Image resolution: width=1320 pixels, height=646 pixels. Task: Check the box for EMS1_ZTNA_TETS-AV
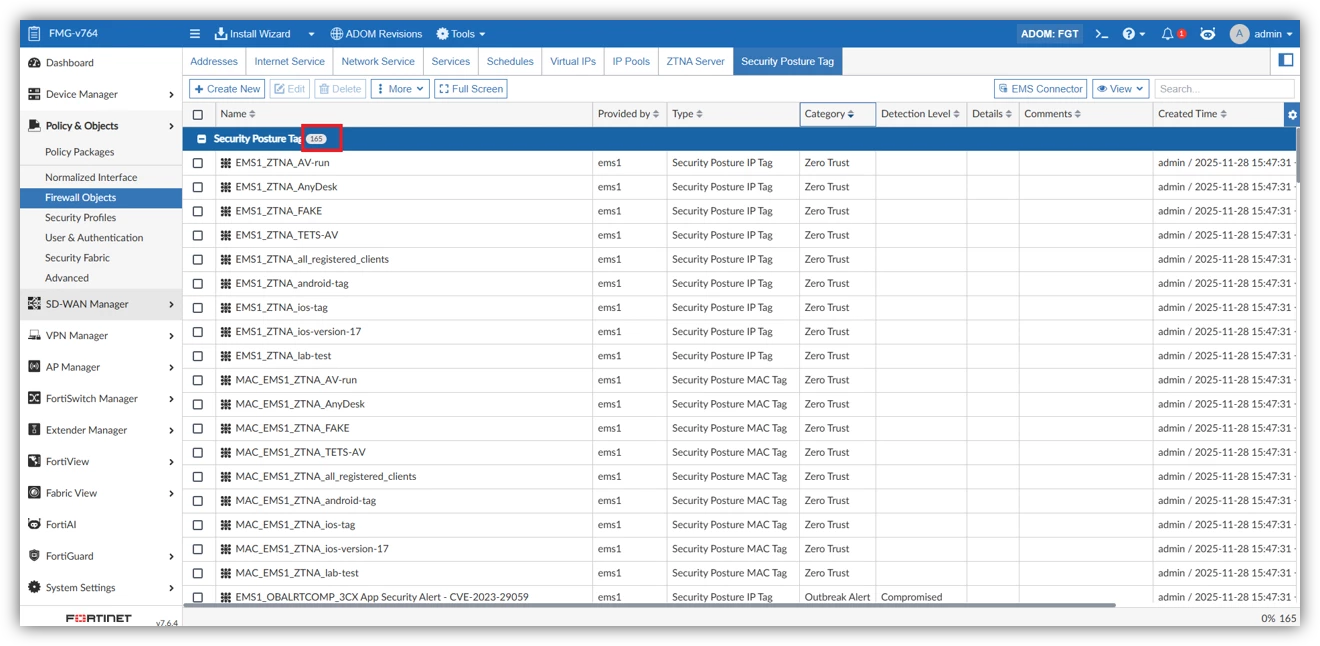198,235
